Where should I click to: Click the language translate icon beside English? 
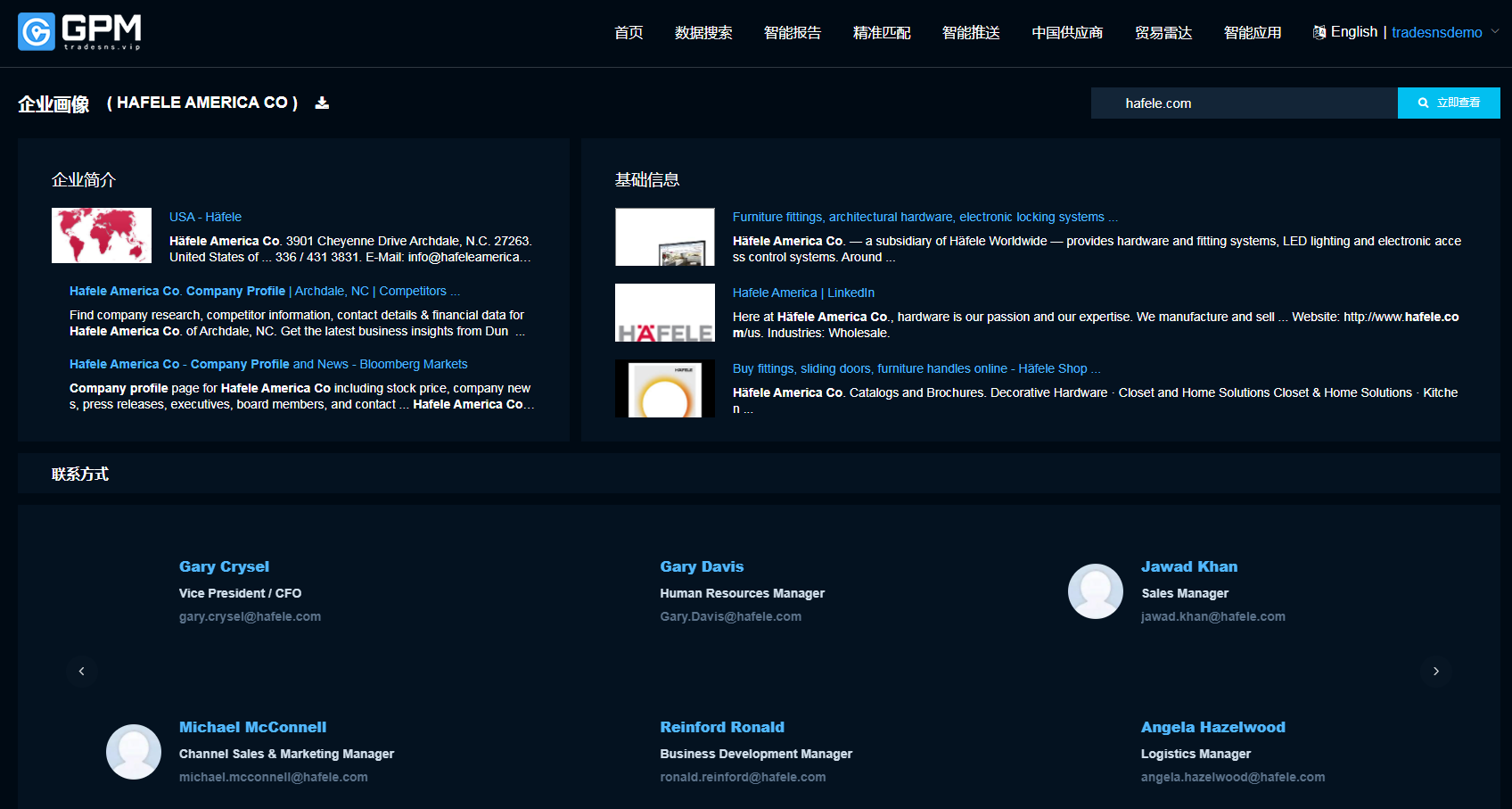pyautogui.click(x=1319, y=32)
